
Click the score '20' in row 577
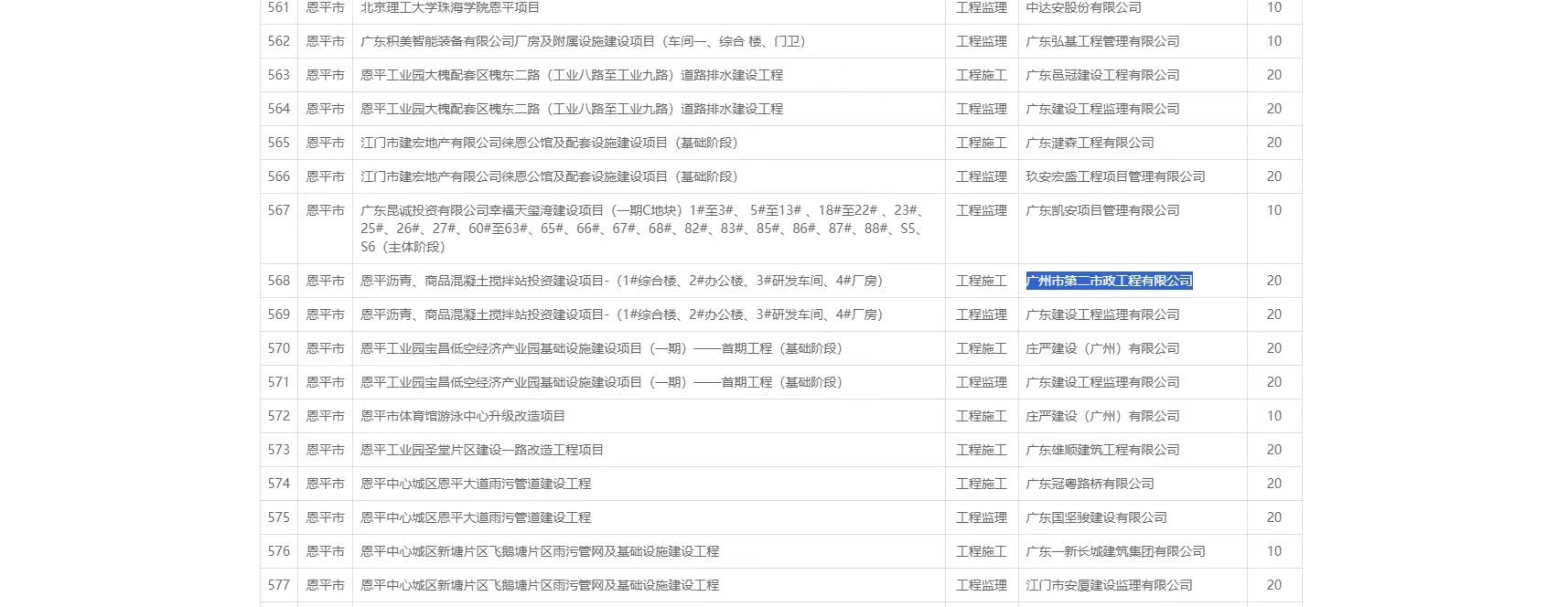(x=1274, y=585)
